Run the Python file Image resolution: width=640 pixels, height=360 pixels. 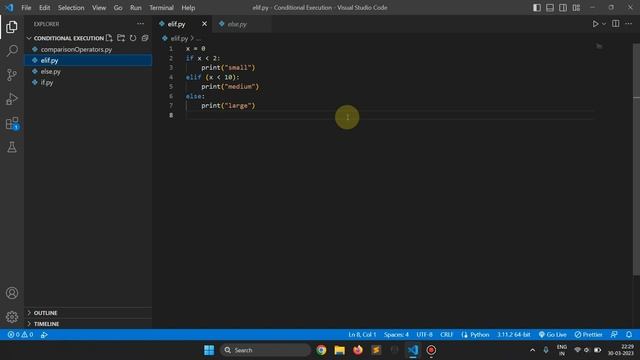tap(595, 24)
